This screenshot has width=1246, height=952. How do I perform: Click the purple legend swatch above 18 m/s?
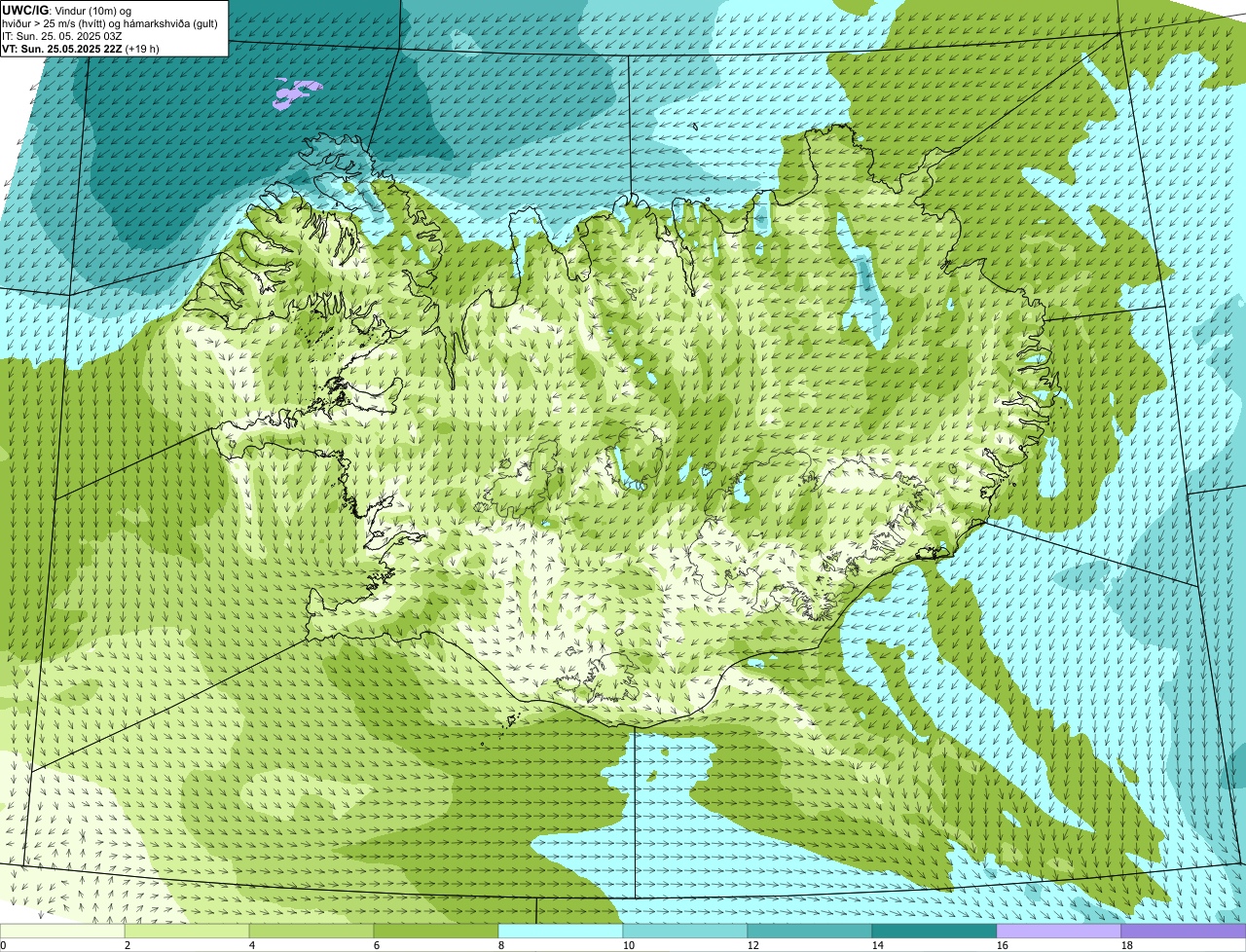(1184, 931)
